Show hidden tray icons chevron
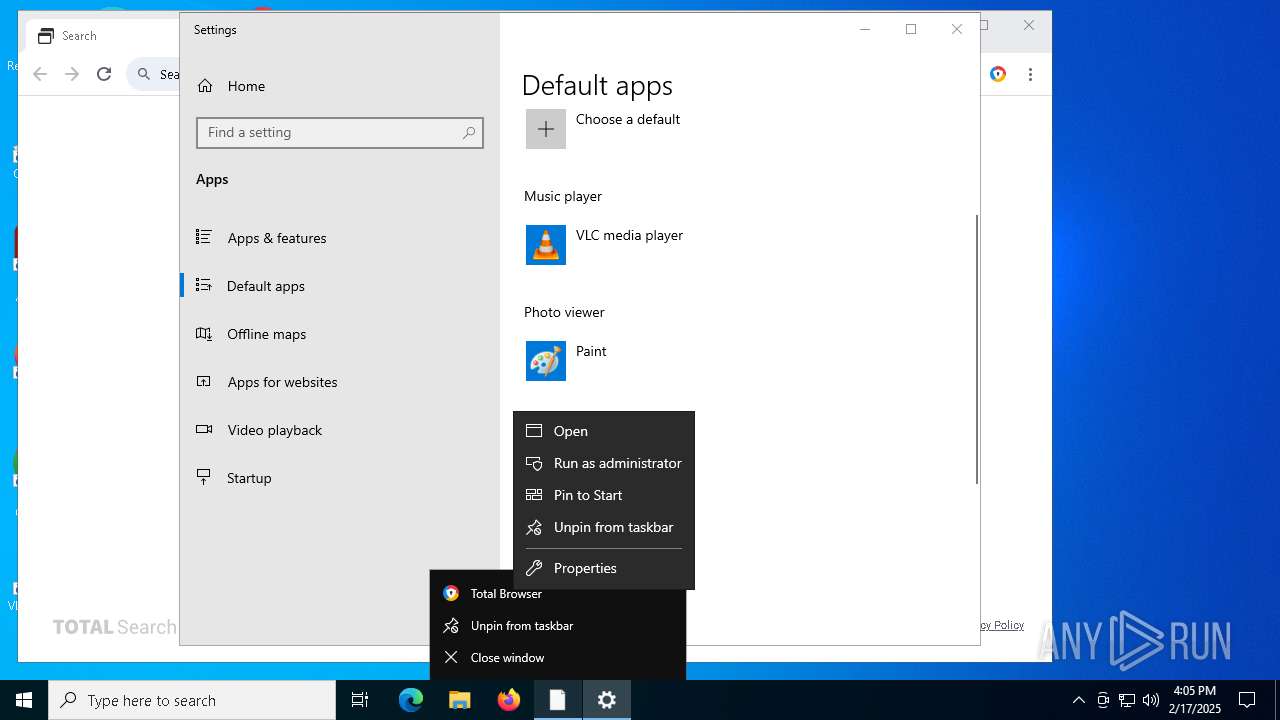 (x=1078, y=700)
